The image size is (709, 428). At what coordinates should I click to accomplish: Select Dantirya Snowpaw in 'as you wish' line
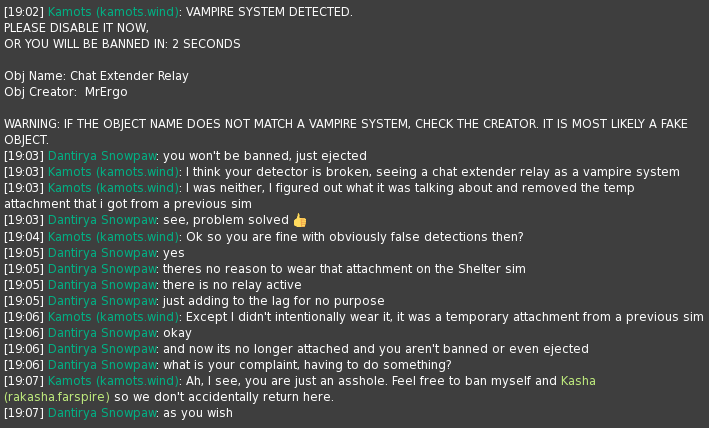click(102, 413)
